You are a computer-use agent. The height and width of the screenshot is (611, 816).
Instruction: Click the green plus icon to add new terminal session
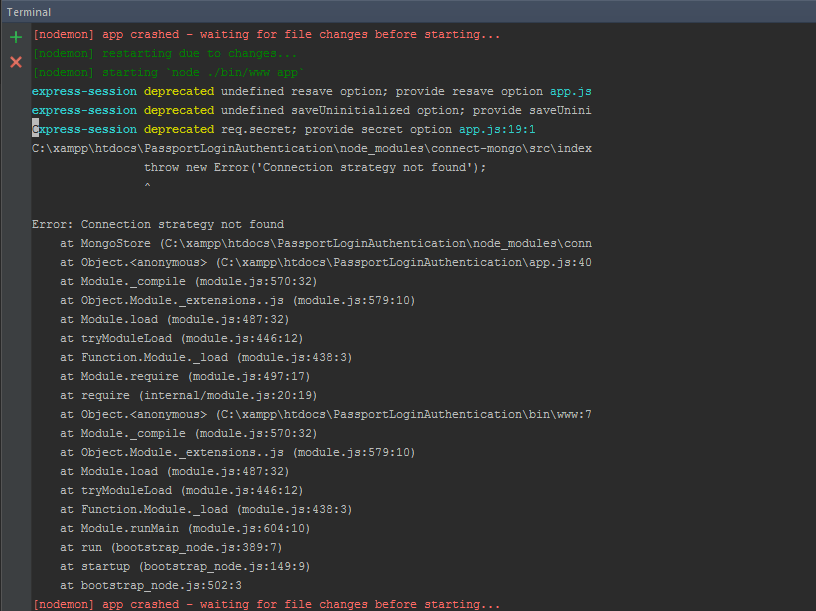[15, 36]
